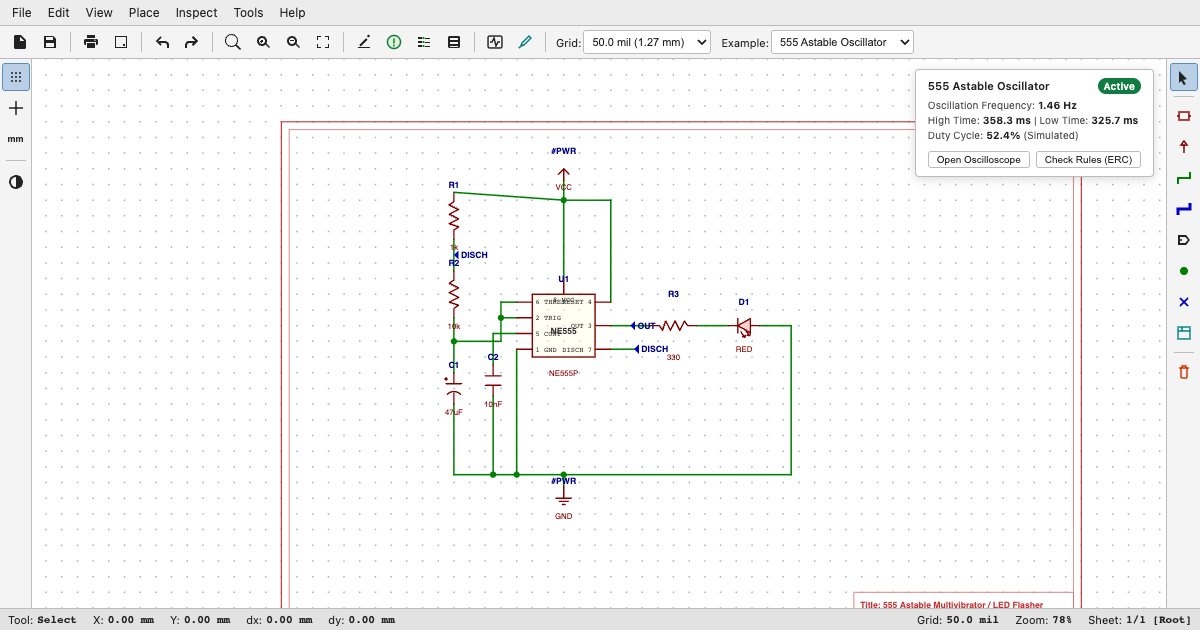The image size is (1200, 630).
Task: Select the arrow pointer tool
Action: (1184, 78)
